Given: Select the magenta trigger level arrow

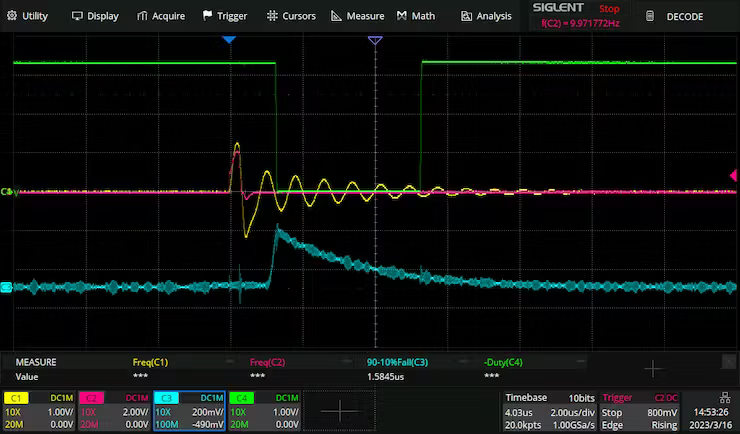Looking at the screenshot, I should tap(733, 176).
